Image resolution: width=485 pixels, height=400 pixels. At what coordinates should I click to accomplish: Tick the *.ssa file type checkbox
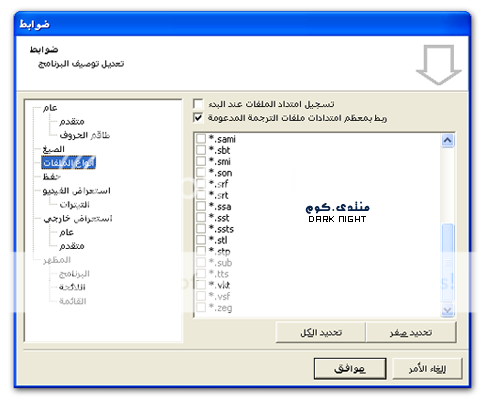click(x=201, y=206)
